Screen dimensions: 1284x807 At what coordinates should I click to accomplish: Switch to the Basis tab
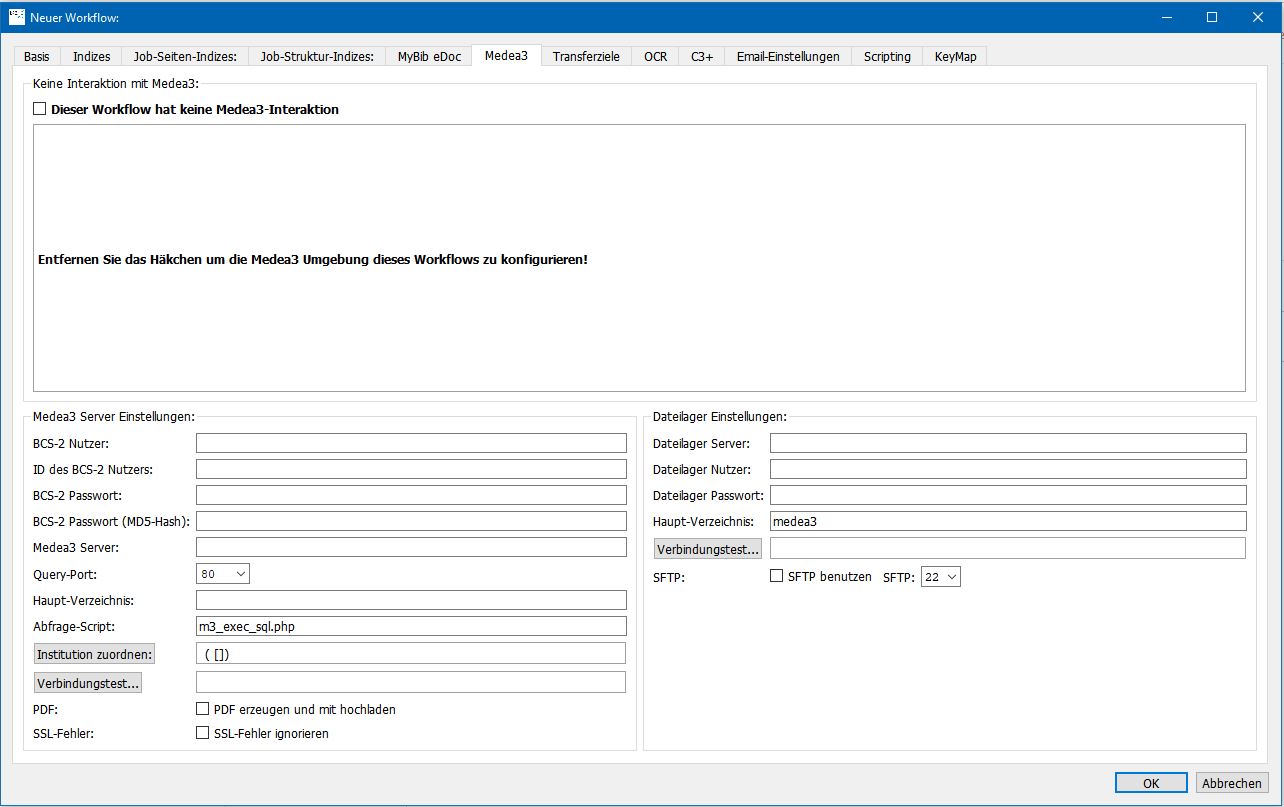coord(36,57)
